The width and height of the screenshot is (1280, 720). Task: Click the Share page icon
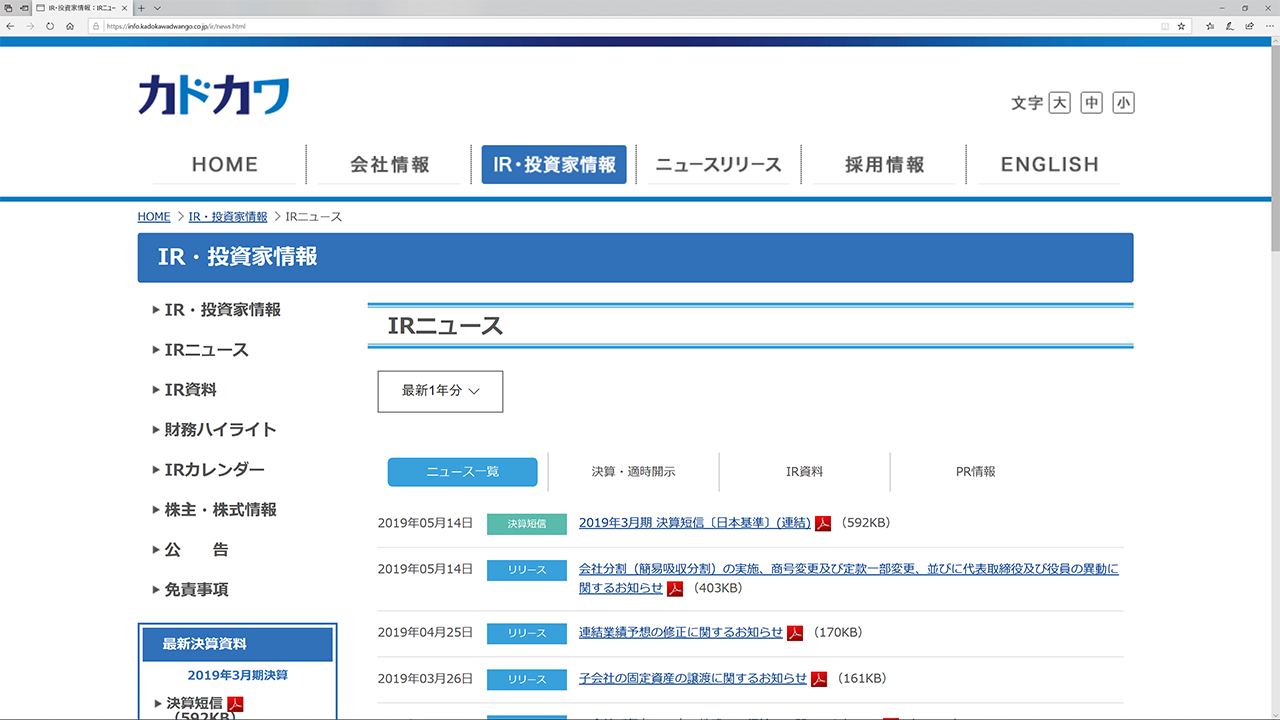(x=1249, y=26)
